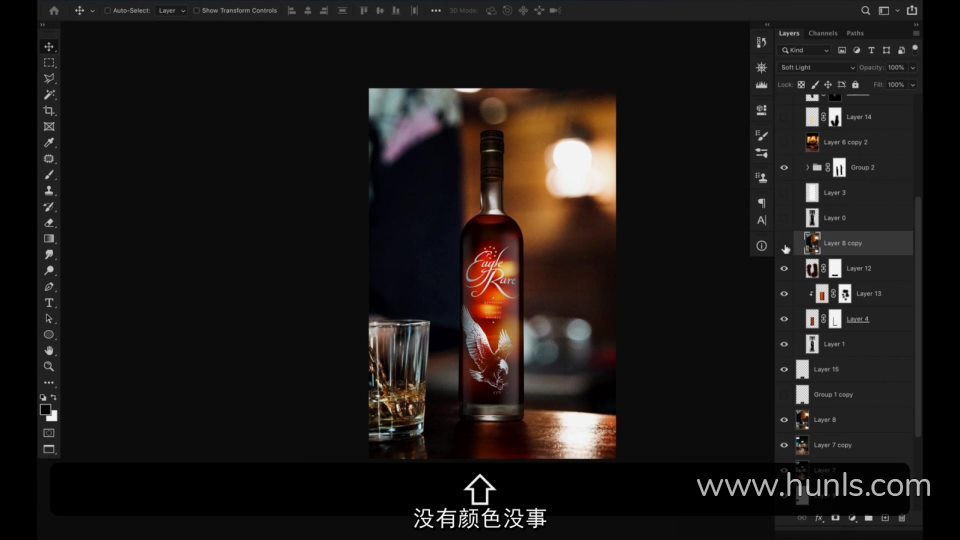Show the Layer 14 visibility box
Image resolution: width=960 pixels, height=540 pixels.
pyautogui.click(x=784, y=117)
